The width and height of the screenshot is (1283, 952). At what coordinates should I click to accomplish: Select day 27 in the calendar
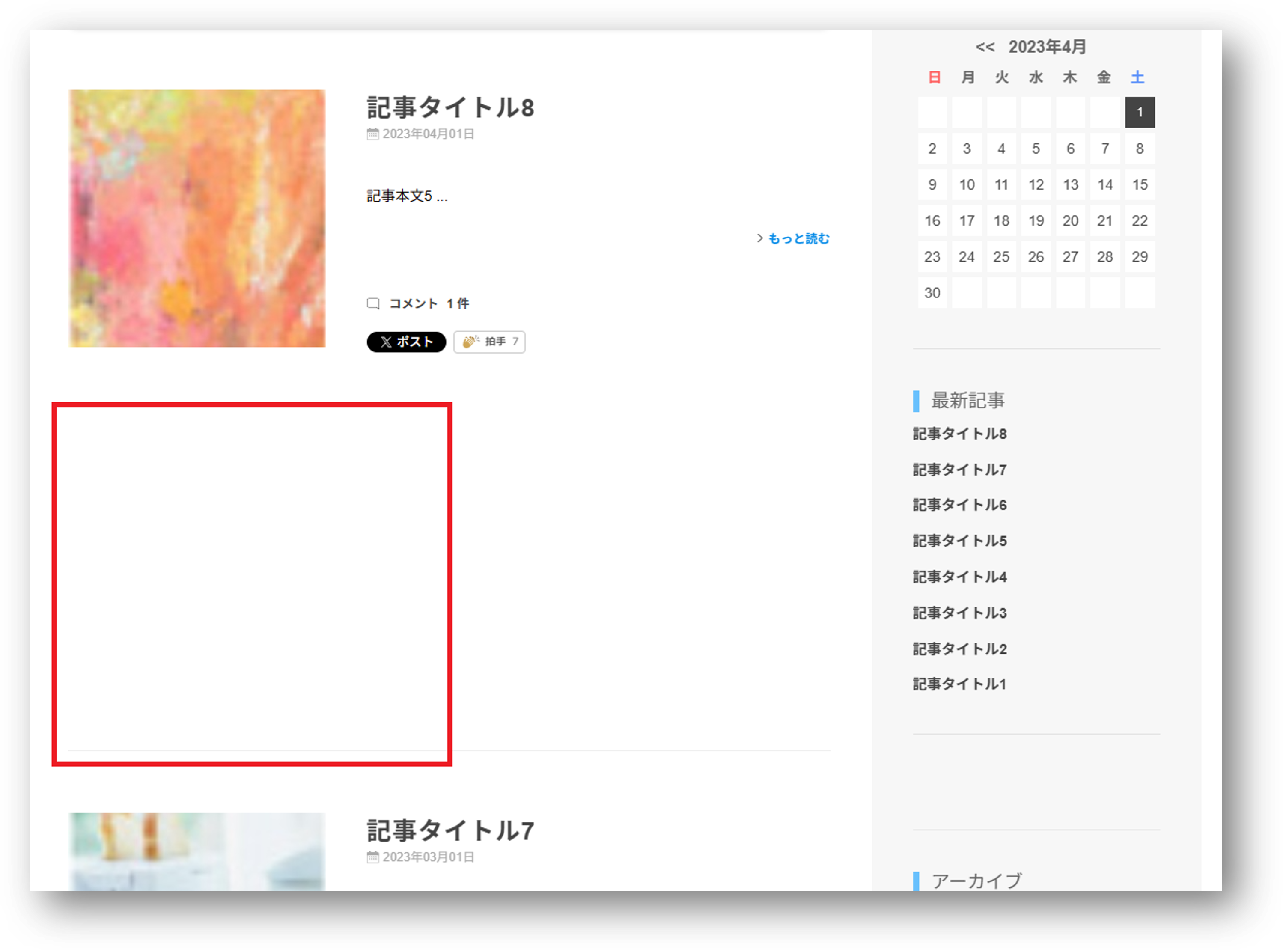click(x=1070, y=257)
